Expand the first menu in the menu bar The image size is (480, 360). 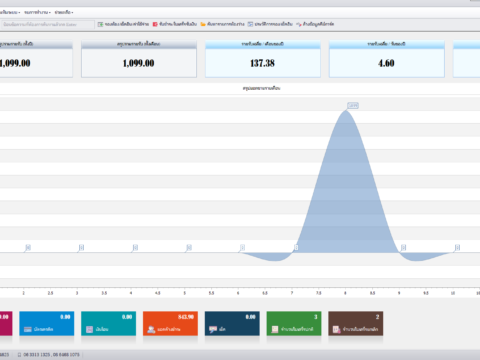pyautogui.click(x=9, y=12)
